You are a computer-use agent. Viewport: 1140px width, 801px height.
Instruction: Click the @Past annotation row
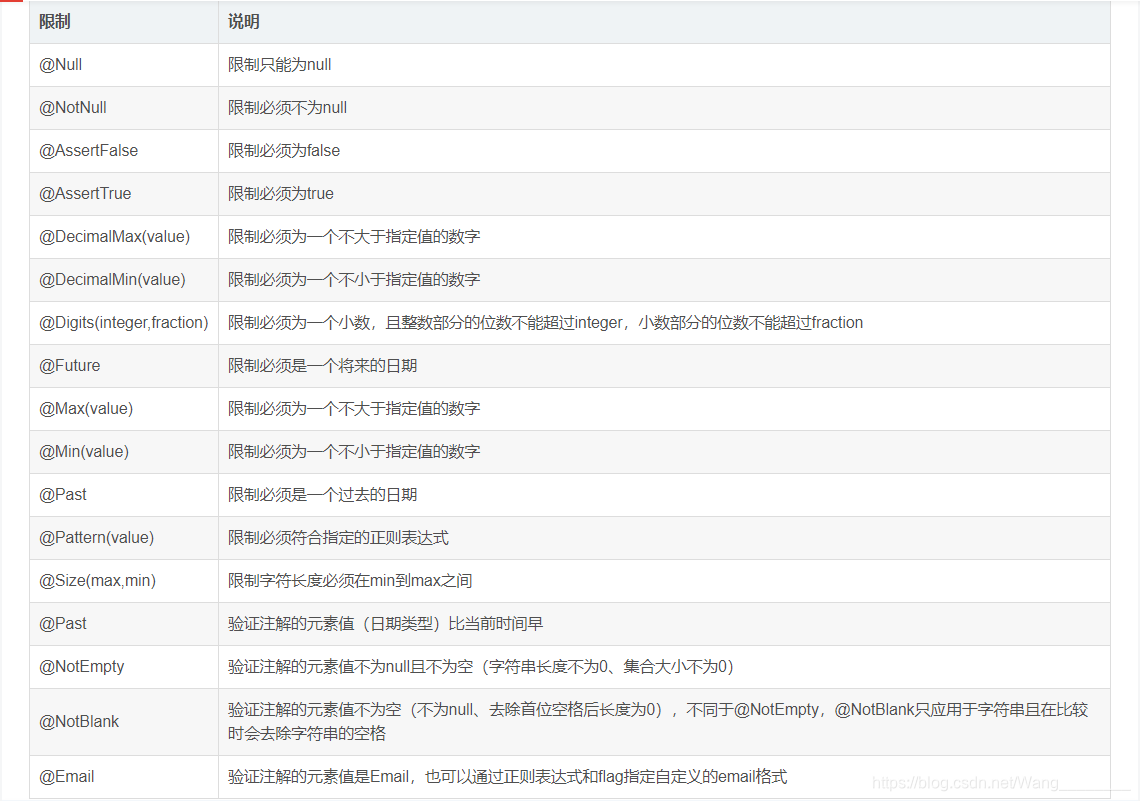(x=63, y=494)
